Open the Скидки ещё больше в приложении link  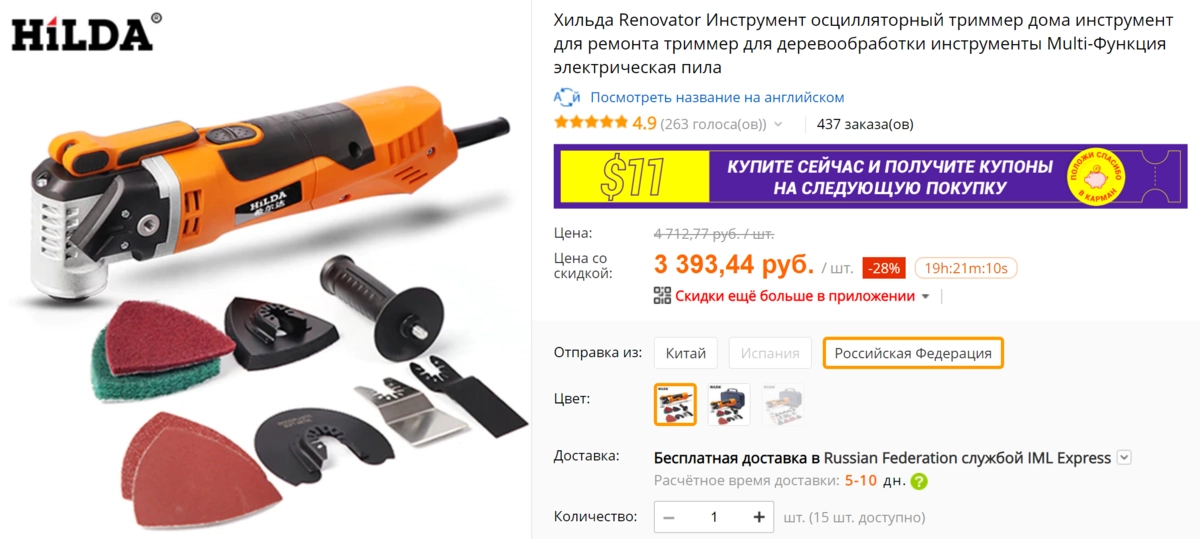(795, 296)
